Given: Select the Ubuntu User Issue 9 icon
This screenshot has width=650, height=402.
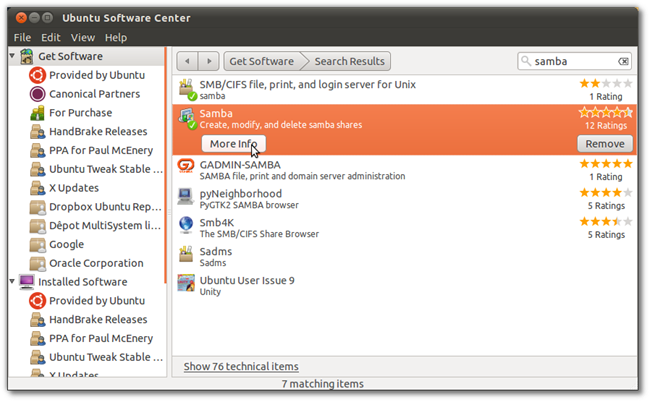Looking at the screenshot, I should (x=185, y=283).
